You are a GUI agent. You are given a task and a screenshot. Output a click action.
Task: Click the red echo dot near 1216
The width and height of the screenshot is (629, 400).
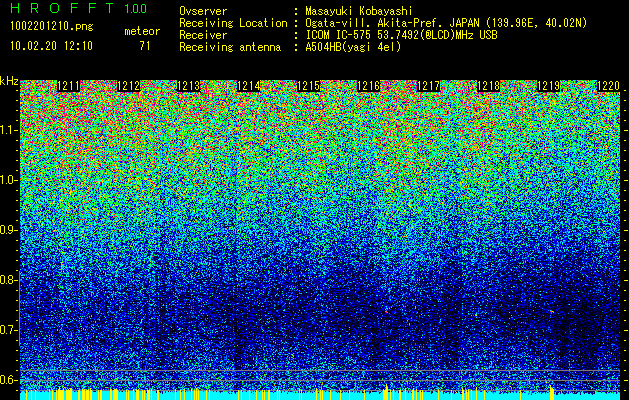click(x=387, y=311)
